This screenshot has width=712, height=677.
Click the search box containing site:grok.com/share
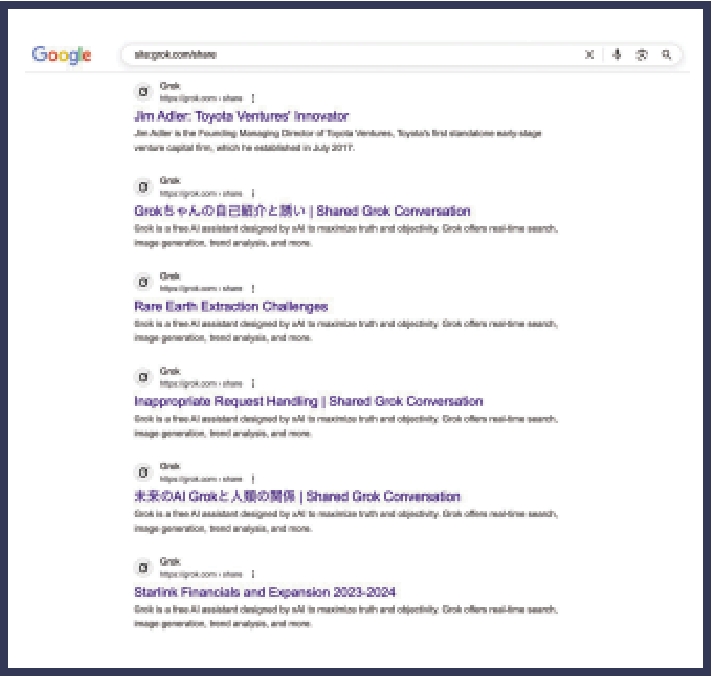point(350,55)
